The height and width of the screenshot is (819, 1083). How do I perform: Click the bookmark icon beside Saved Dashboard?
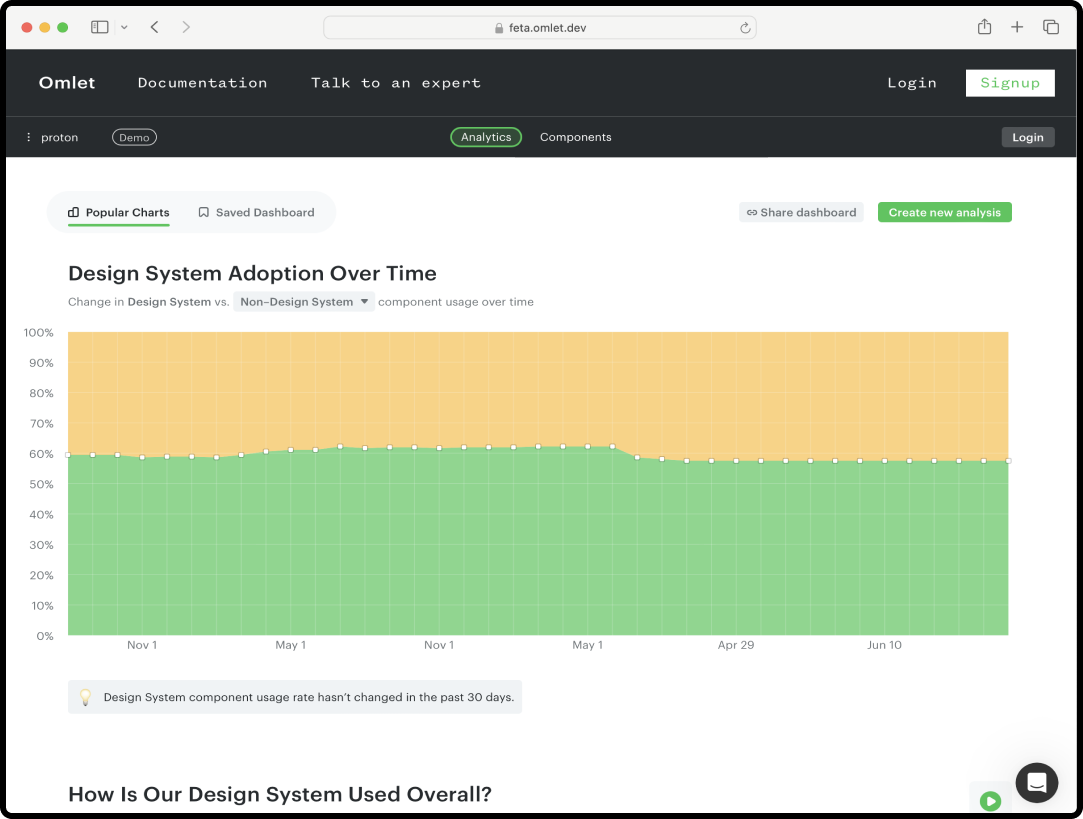coord(203,212)
